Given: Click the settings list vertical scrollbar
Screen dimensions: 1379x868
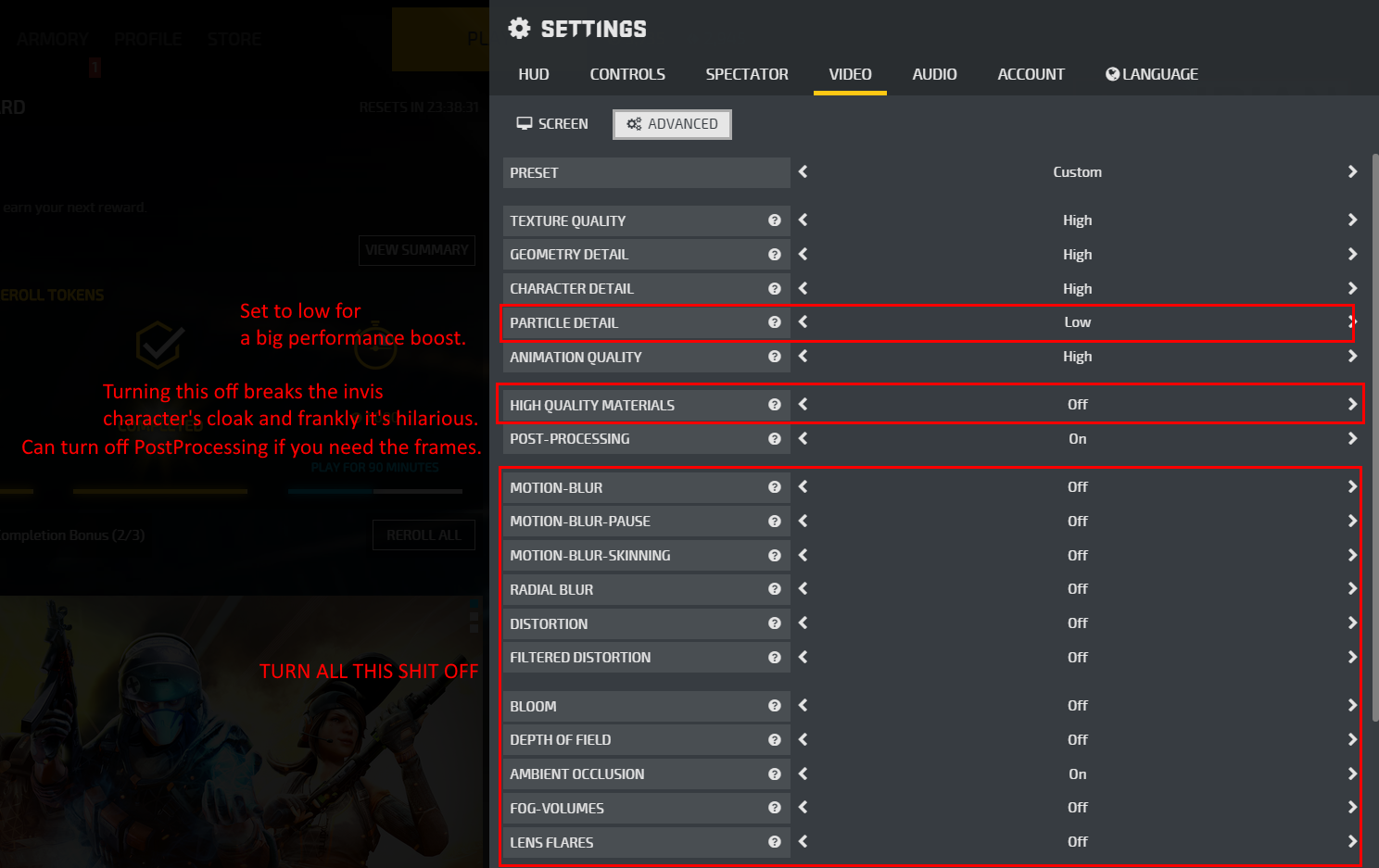Looking at the screenshot, I should coord(1374,435).
